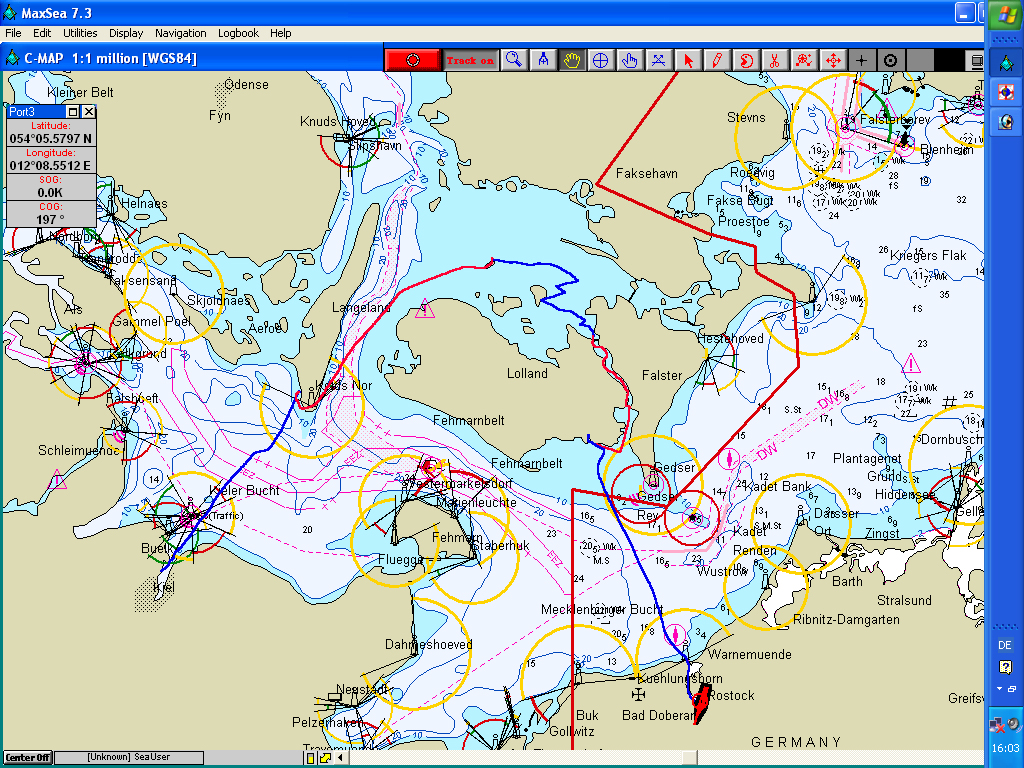Click the COG 197° readout

click(51, 219)
